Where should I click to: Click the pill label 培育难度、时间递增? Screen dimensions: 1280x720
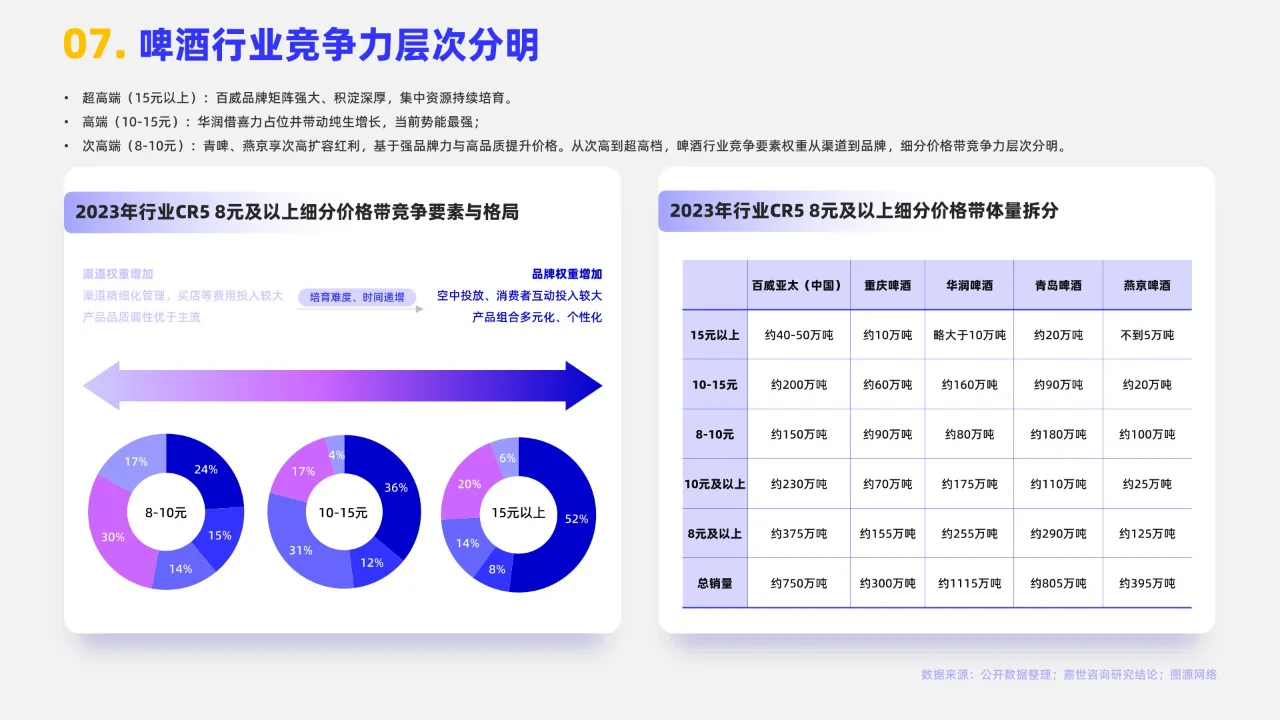coord(357,297)
